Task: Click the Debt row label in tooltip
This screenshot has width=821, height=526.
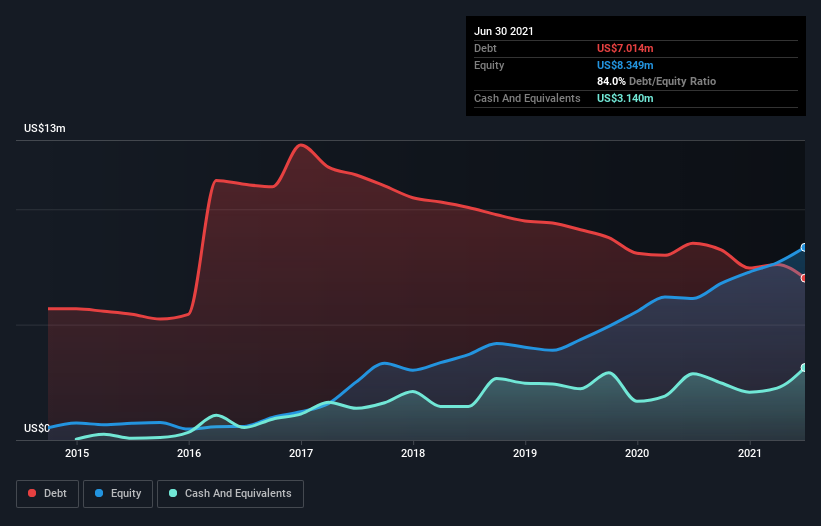Action: (485, 48)
